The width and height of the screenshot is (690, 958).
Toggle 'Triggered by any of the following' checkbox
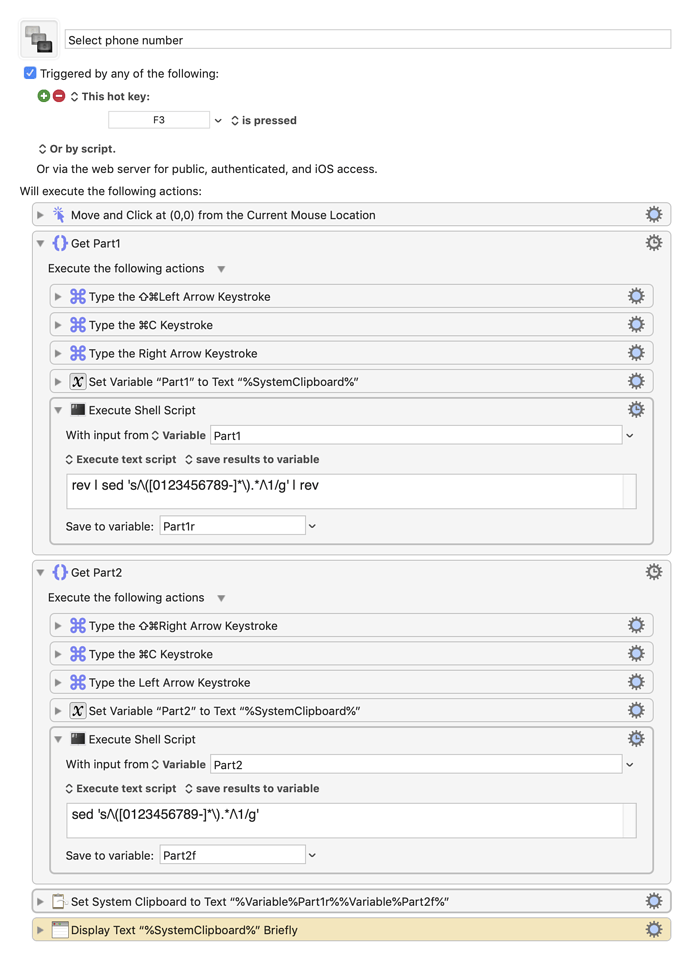(30, 73)
